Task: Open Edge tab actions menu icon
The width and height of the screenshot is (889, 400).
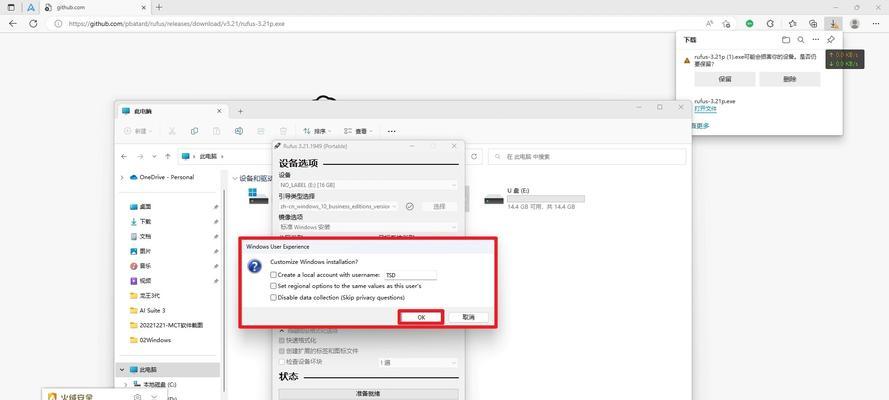Action: coord(11,8)
